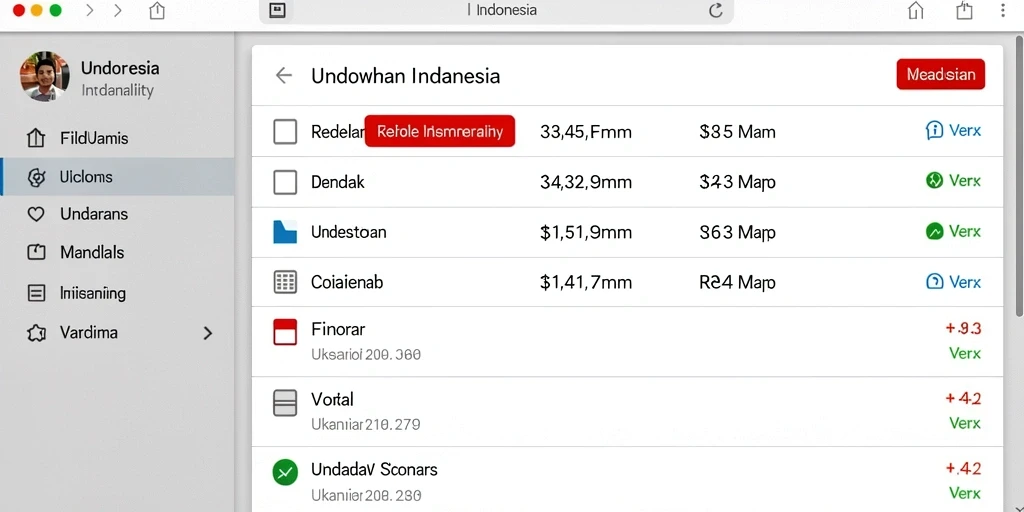Open Mandlals in the sidebar
1024x512 pixels.
[118, 252]
